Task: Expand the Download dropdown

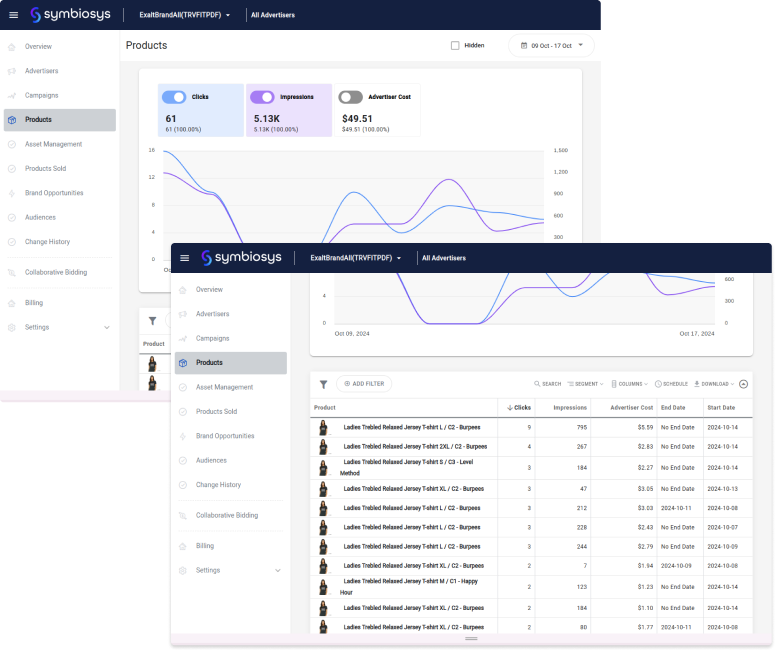Action: point(713,384)
